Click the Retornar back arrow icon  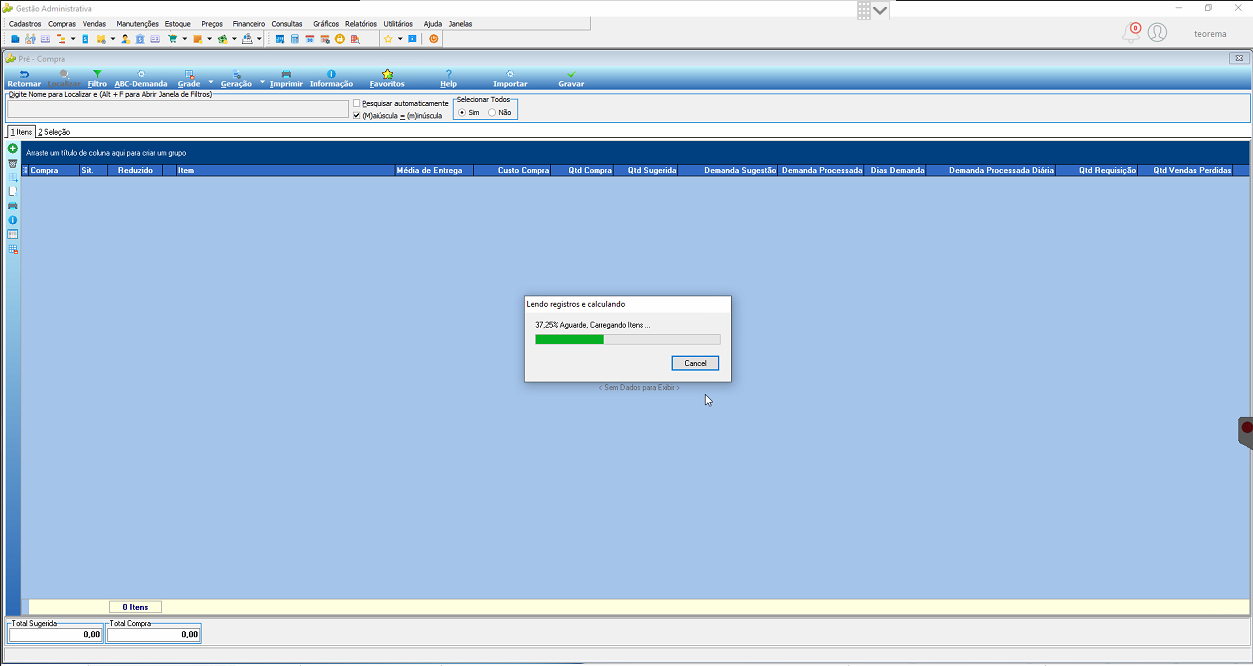[24, 74]
